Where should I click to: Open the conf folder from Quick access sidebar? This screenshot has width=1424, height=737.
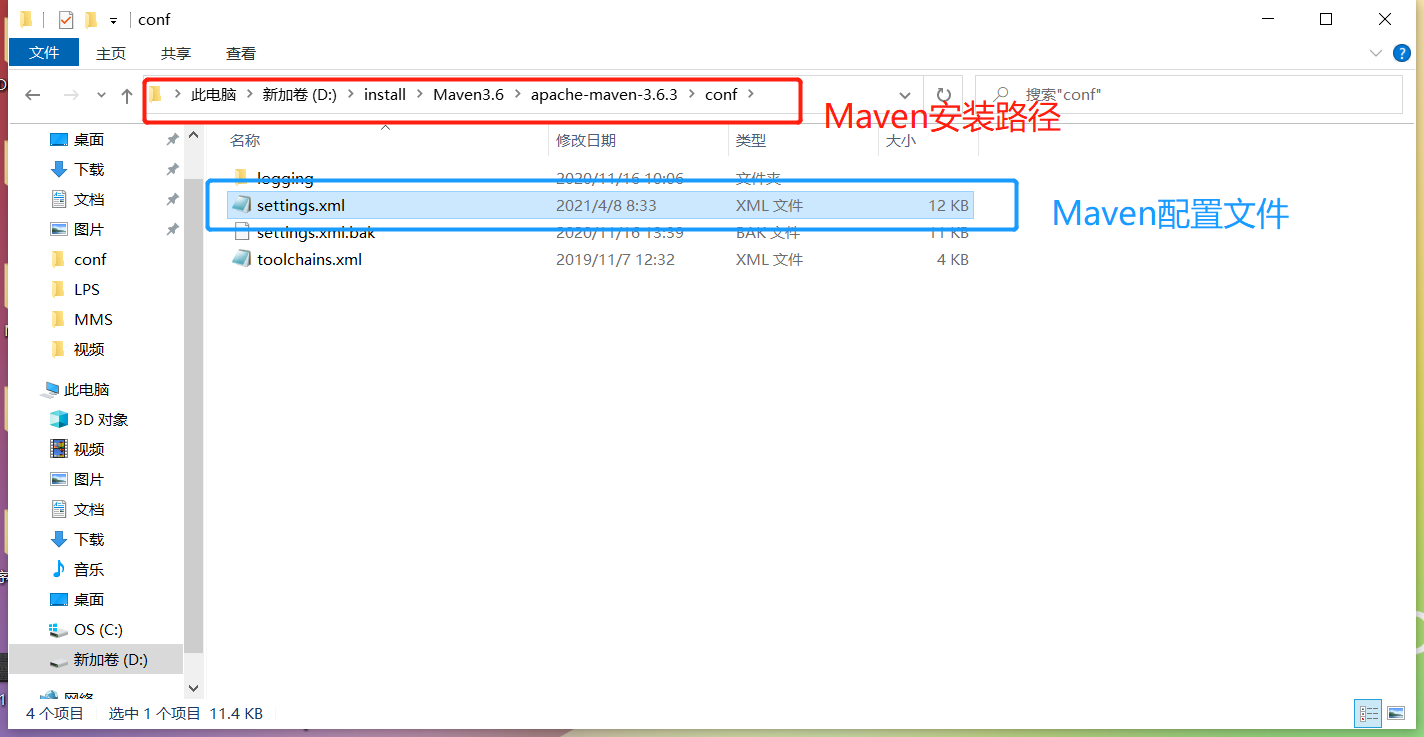[90, 258]
